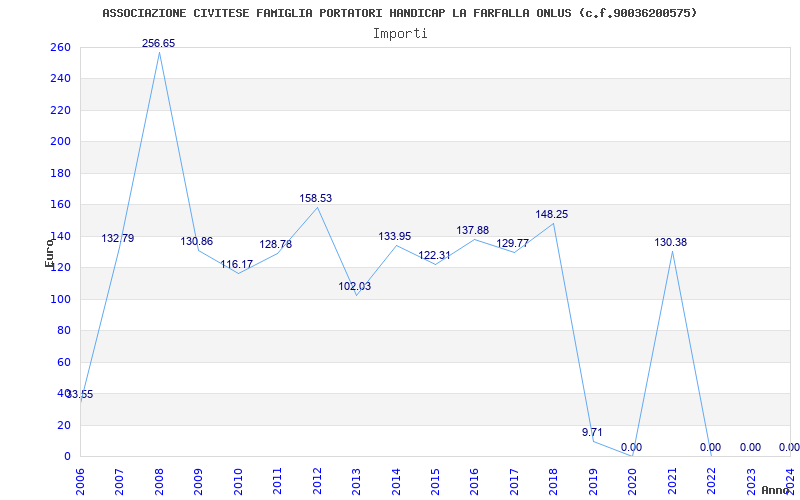Select the y-axis value 220
The image size is (800, 500).
60,110
